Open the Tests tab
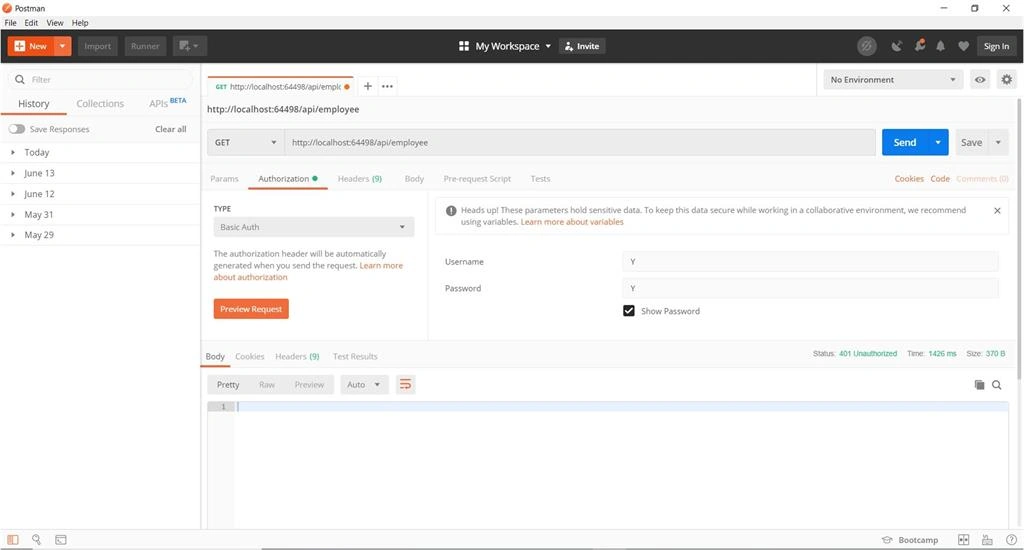Viewport: 1024px width, 550px height. point(540,179)
